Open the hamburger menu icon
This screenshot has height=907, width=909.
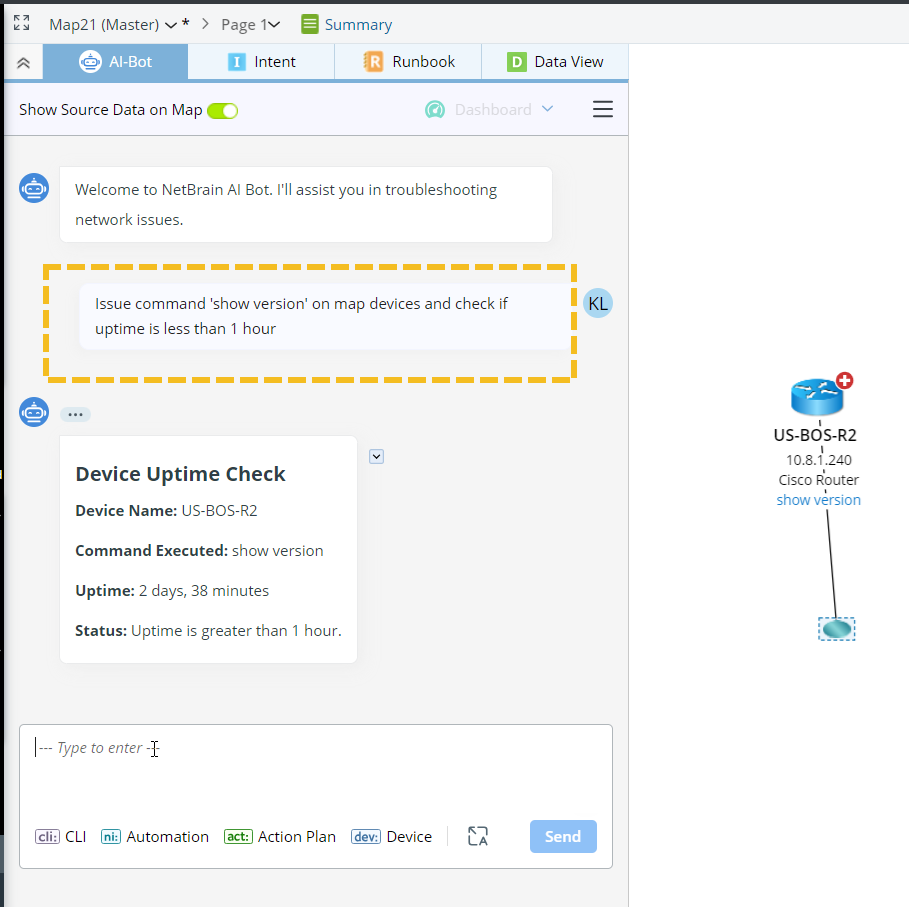point(603,109)
